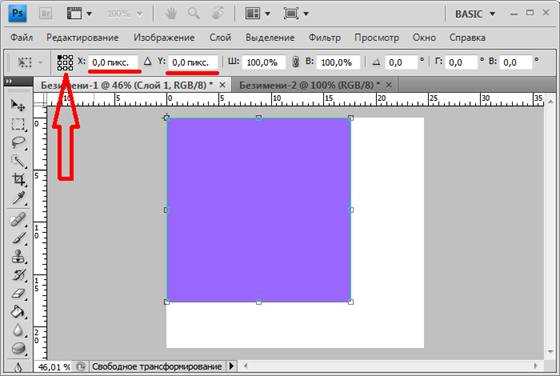Click the top-center transform handle

coord(259,117)
